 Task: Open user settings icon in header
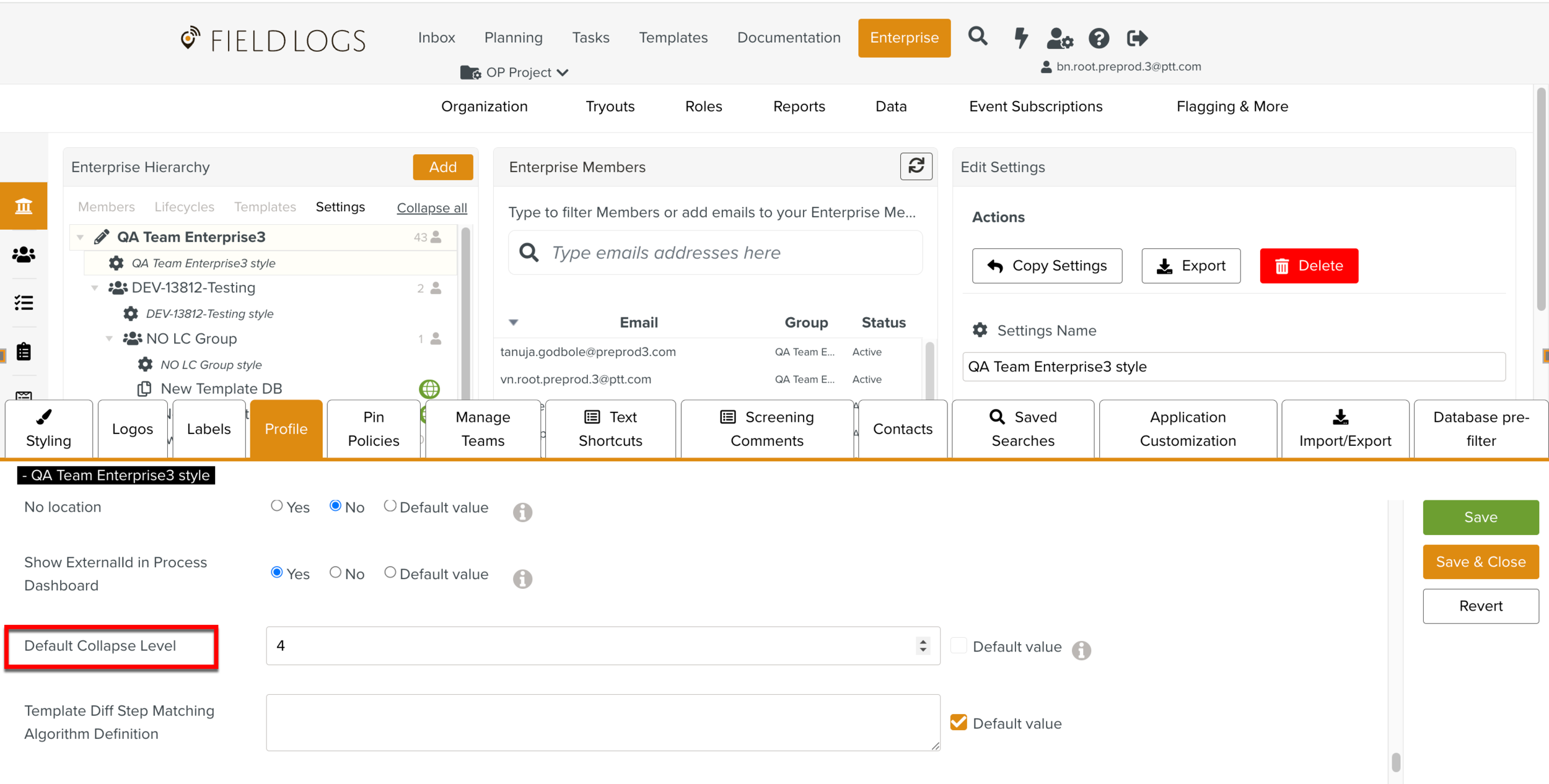(x=1060, y=38)
